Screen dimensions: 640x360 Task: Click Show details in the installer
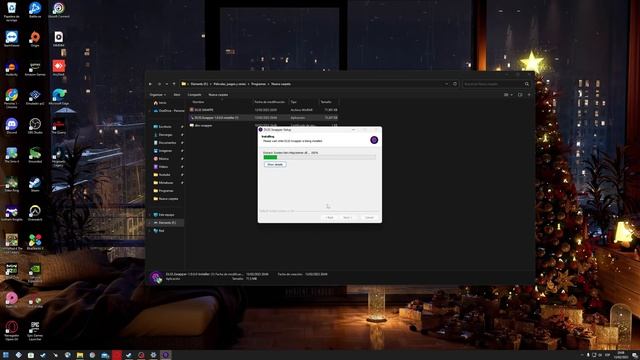click(275, 164)
